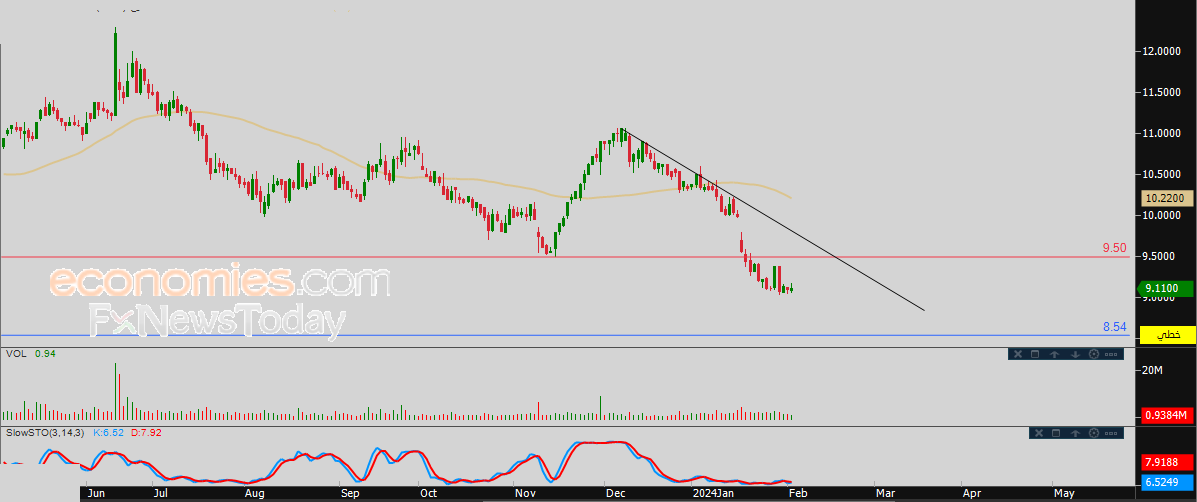Open more options for VOL panel
The width and height of the screenshot is (1197, 502).
tap(1111, 354)
